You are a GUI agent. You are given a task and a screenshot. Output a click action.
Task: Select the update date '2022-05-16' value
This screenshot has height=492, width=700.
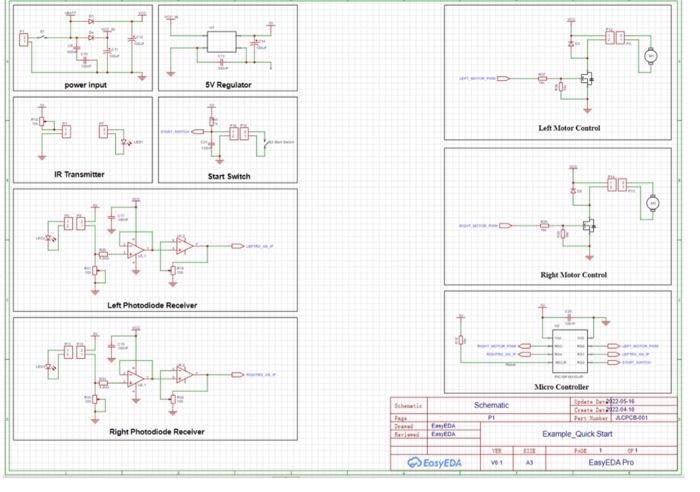click(620, 402)
